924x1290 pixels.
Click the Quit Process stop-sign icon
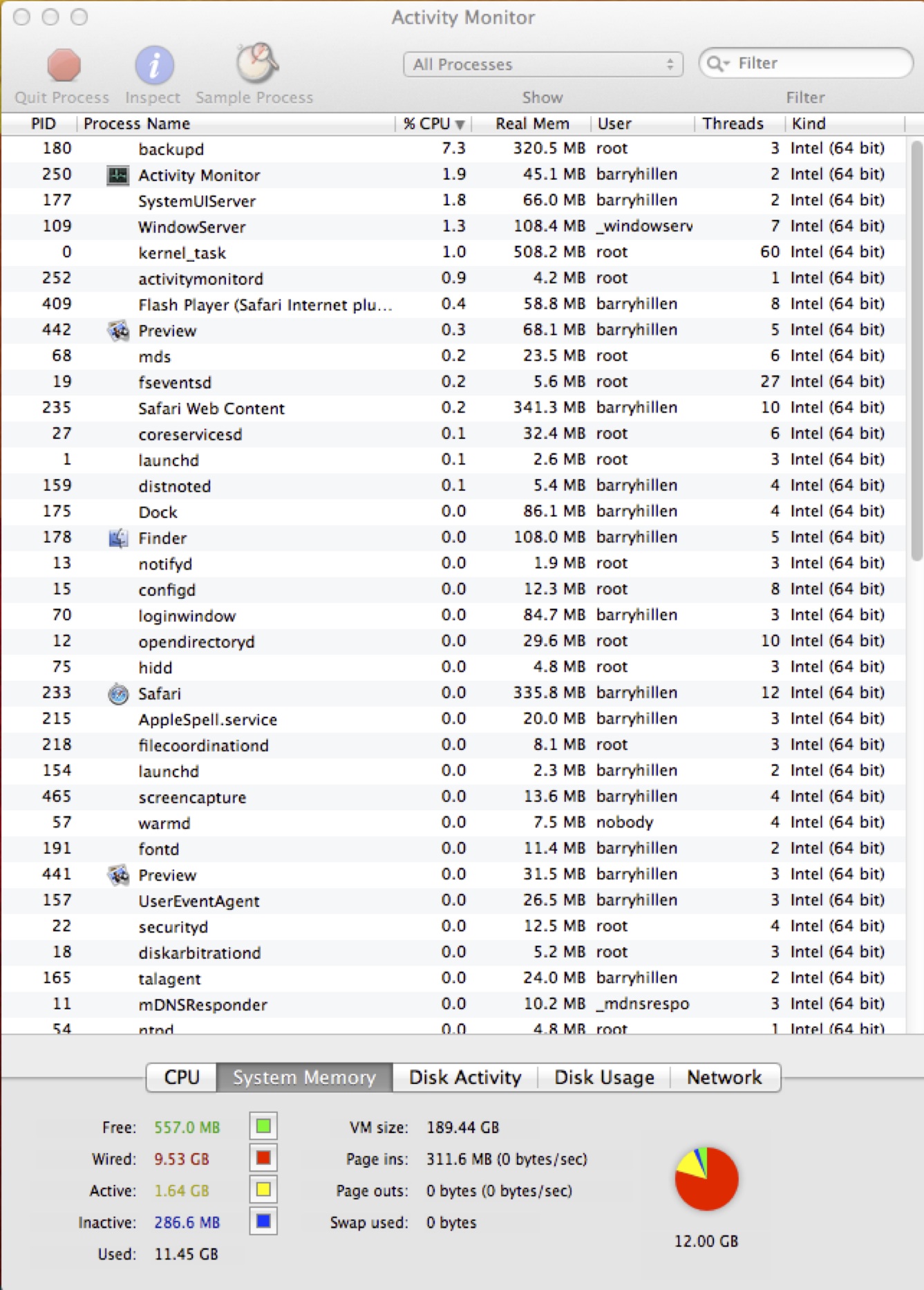coord(64,65)
